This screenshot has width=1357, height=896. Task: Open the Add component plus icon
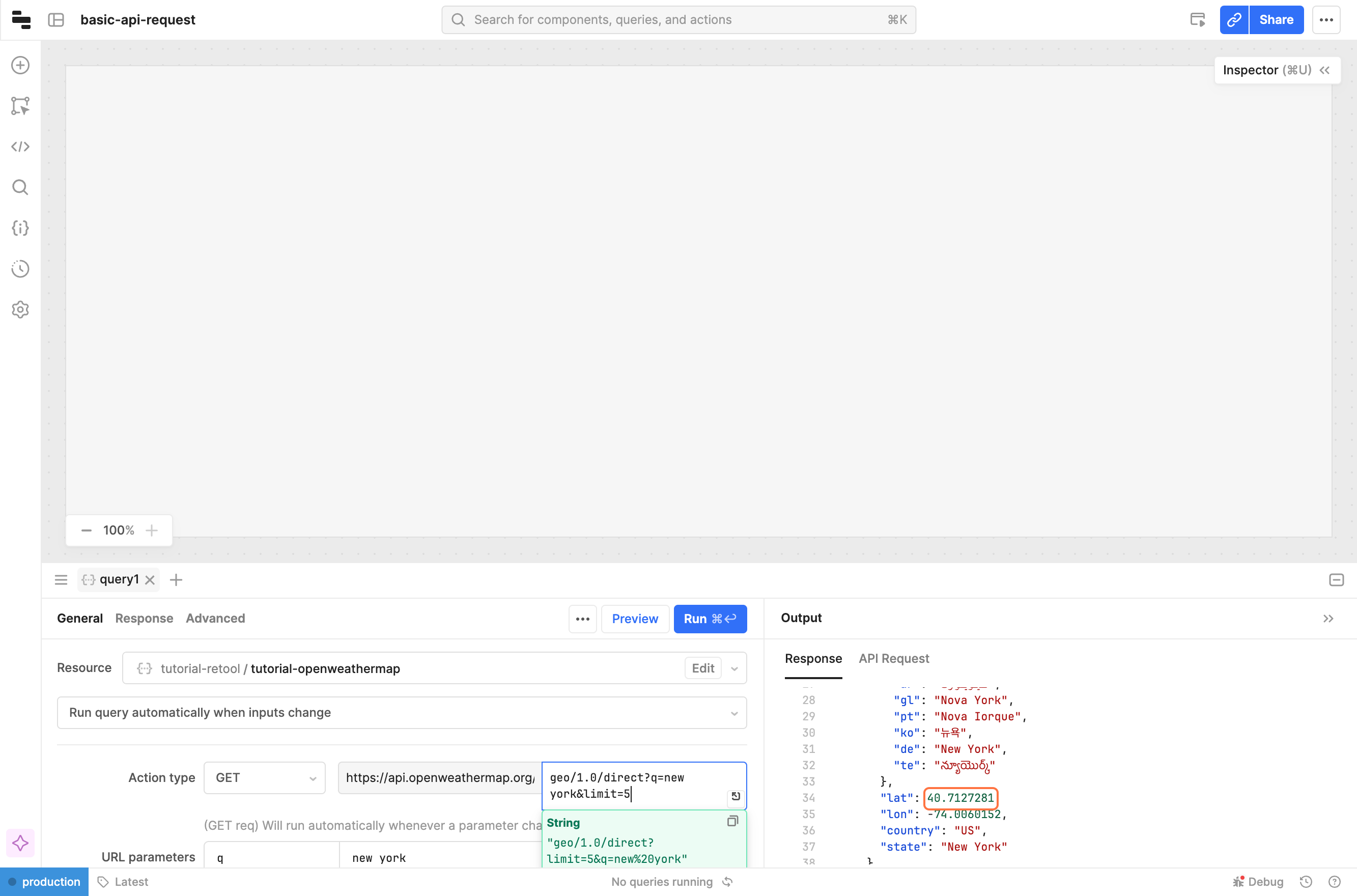[20, 65]
